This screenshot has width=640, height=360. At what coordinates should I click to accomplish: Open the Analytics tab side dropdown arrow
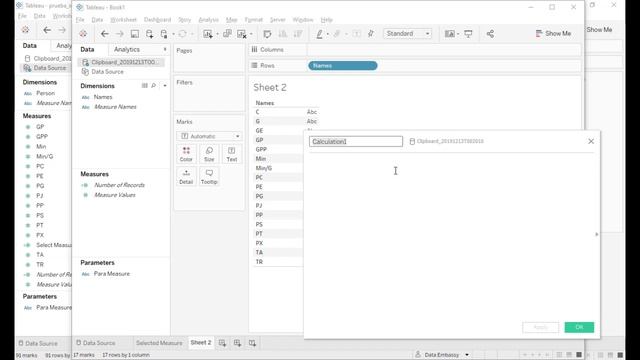coord(165,49)
